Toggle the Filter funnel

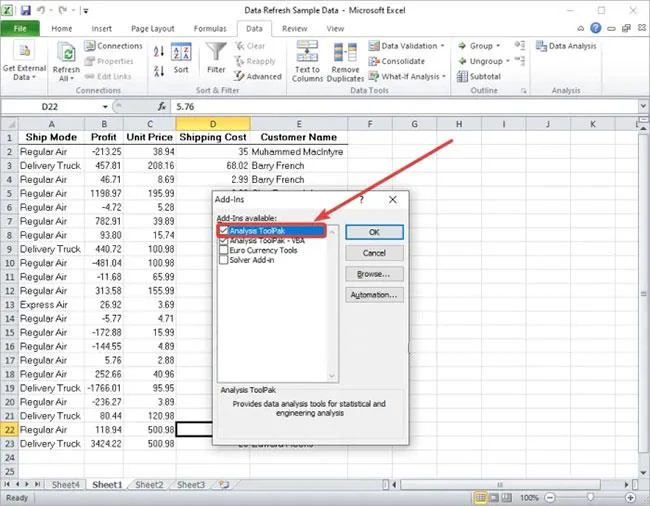tap(216, 58)
